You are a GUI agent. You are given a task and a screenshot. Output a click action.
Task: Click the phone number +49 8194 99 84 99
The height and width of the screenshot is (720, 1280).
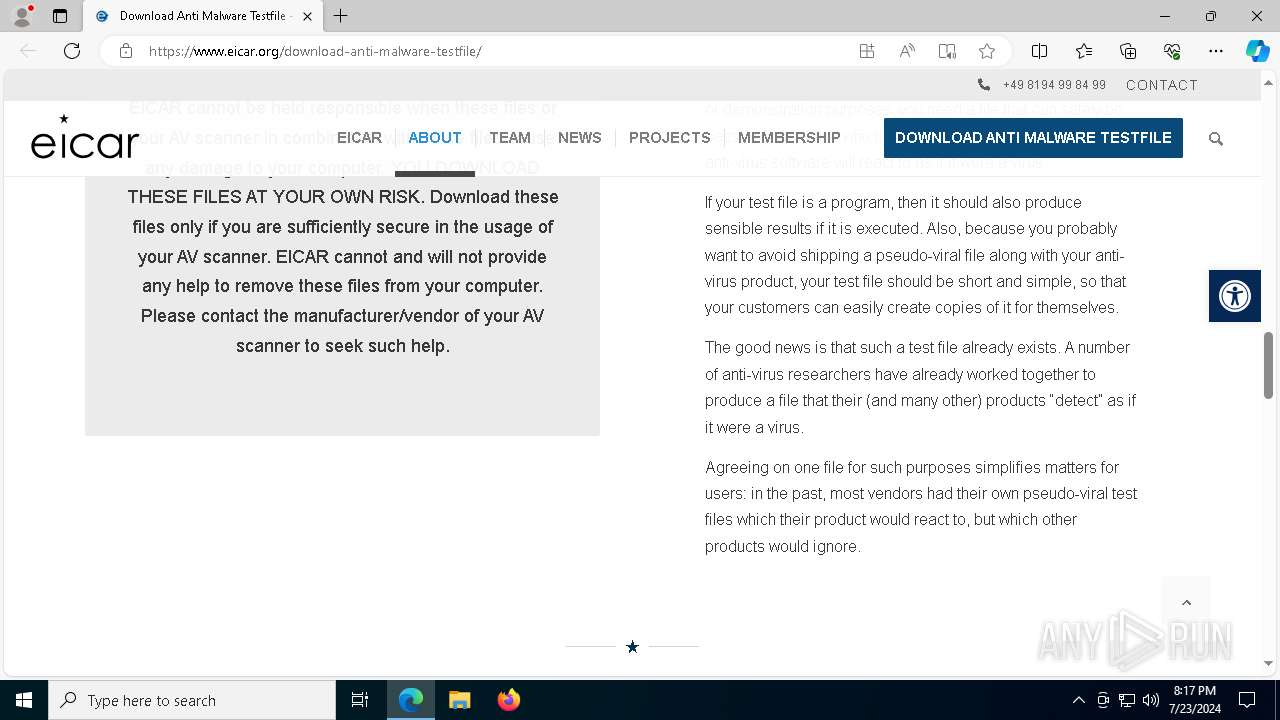point(1054,85)
